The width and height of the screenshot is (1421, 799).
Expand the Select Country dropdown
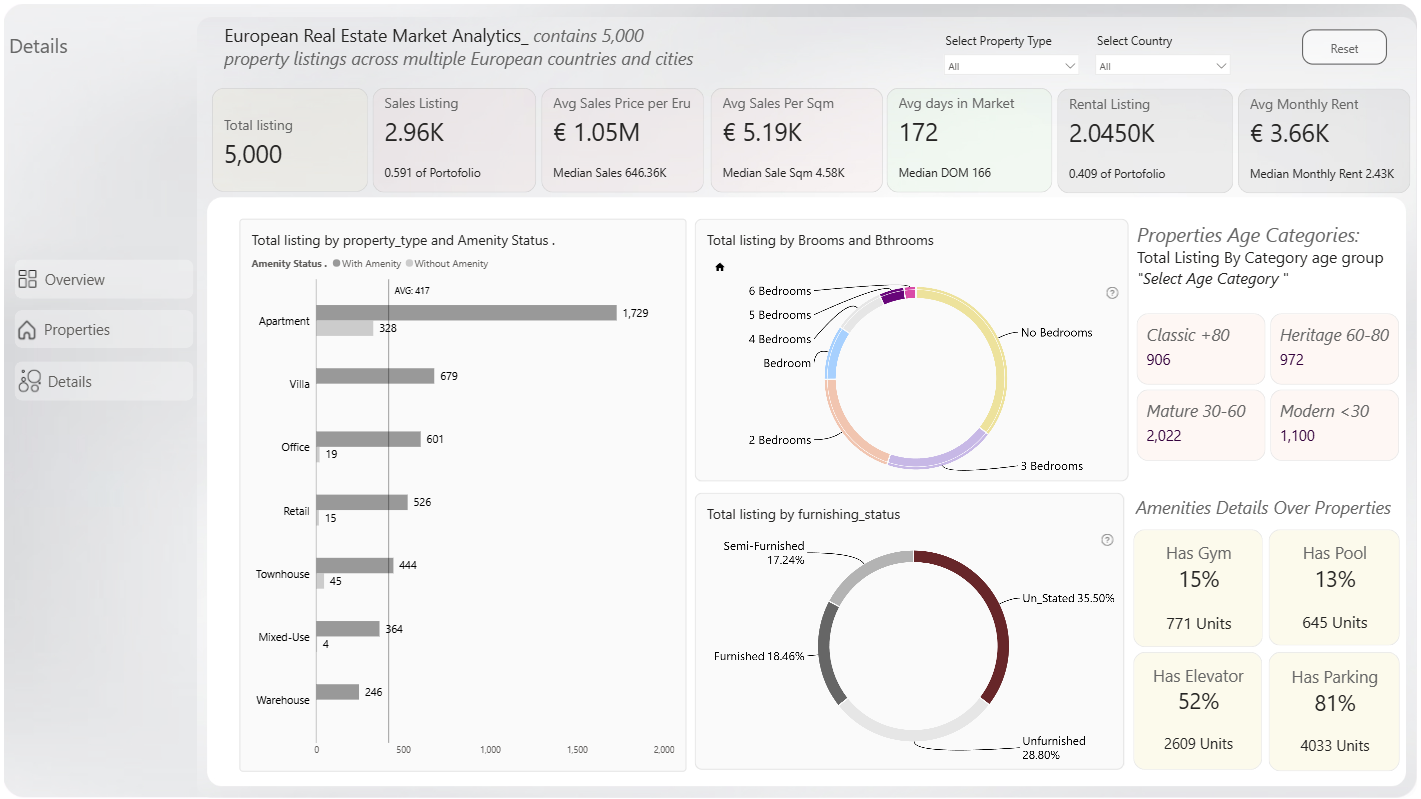[1163, 66]
